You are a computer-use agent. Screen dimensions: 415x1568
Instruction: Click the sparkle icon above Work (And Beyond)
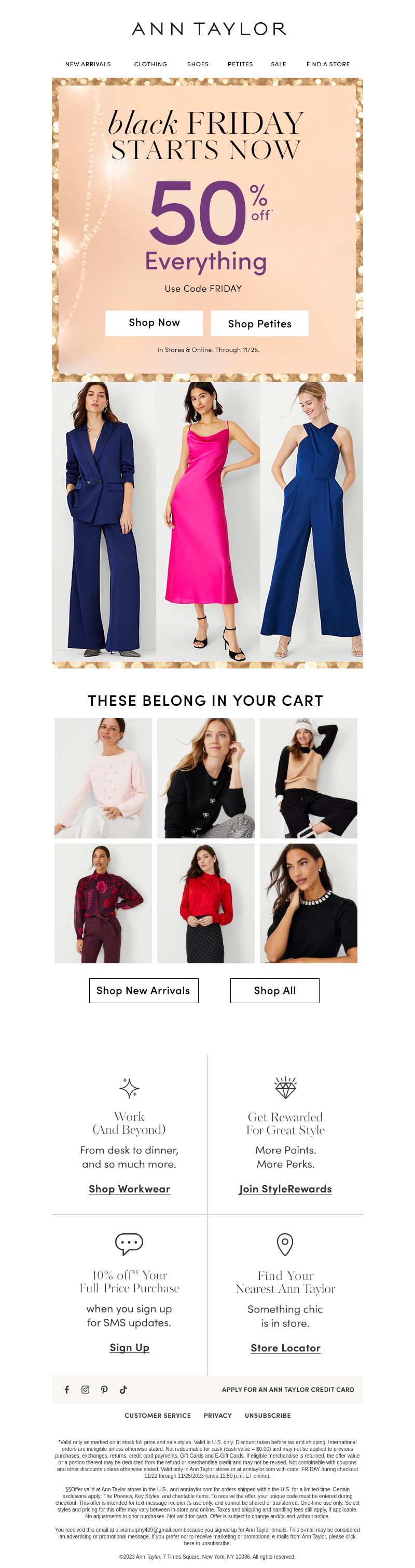coord(129,1088)
